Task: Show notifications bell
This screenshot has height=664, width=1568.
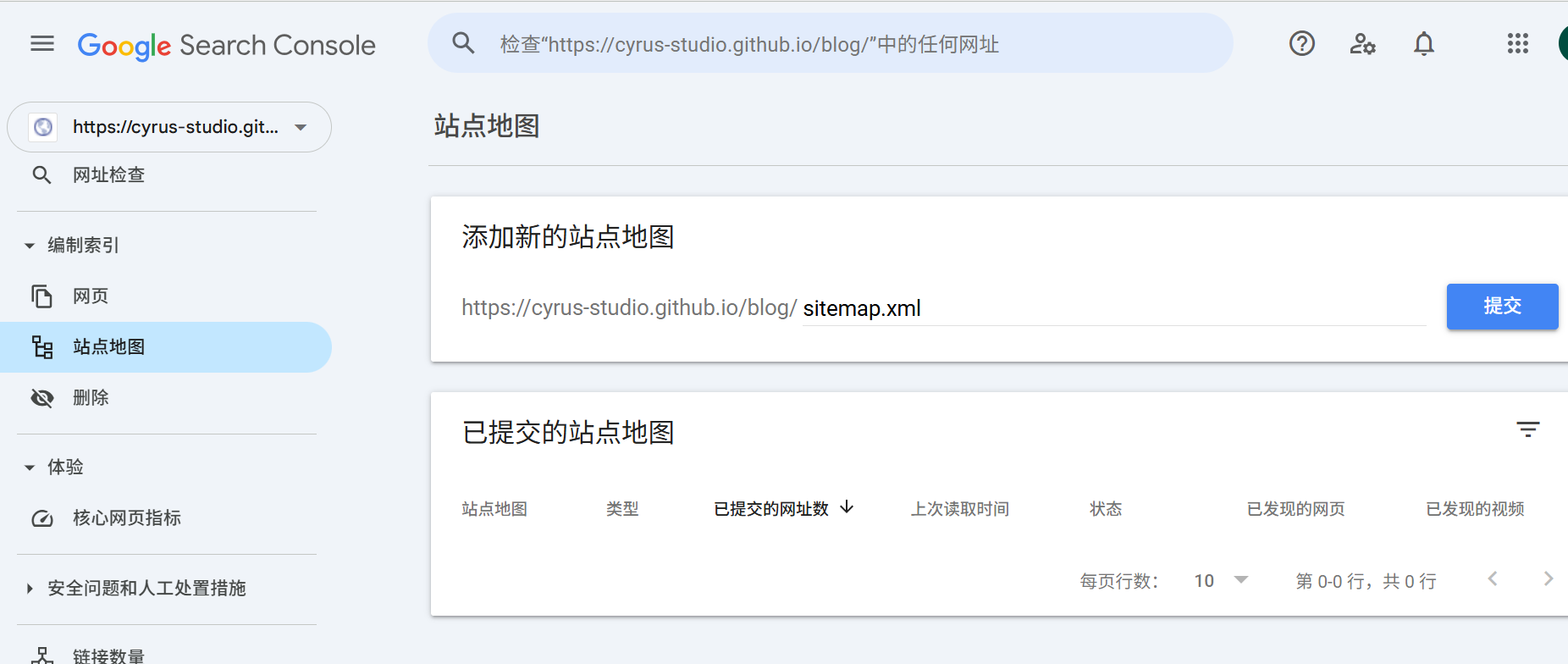Action: pos(1424,43)
